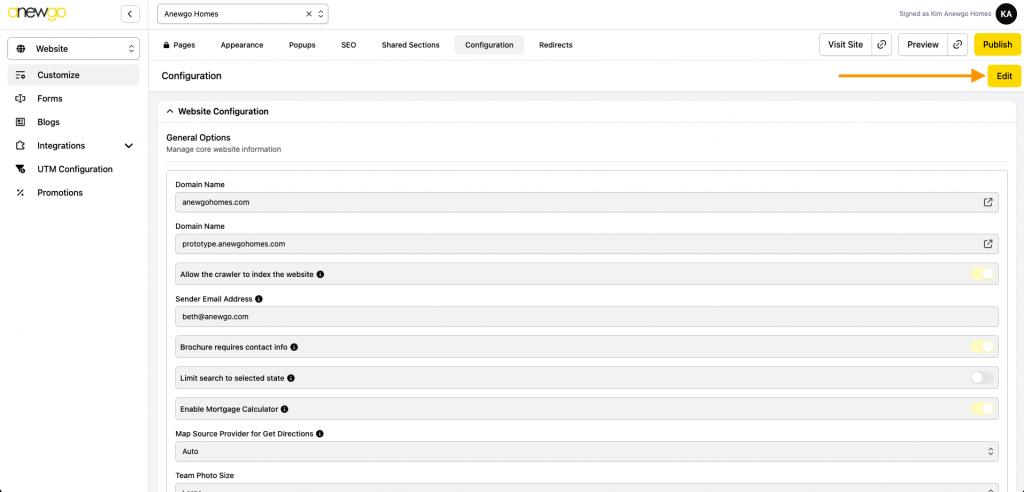Enable Limit search to selected state
The height and width of the screenshot is (492, 1024).
982,378
